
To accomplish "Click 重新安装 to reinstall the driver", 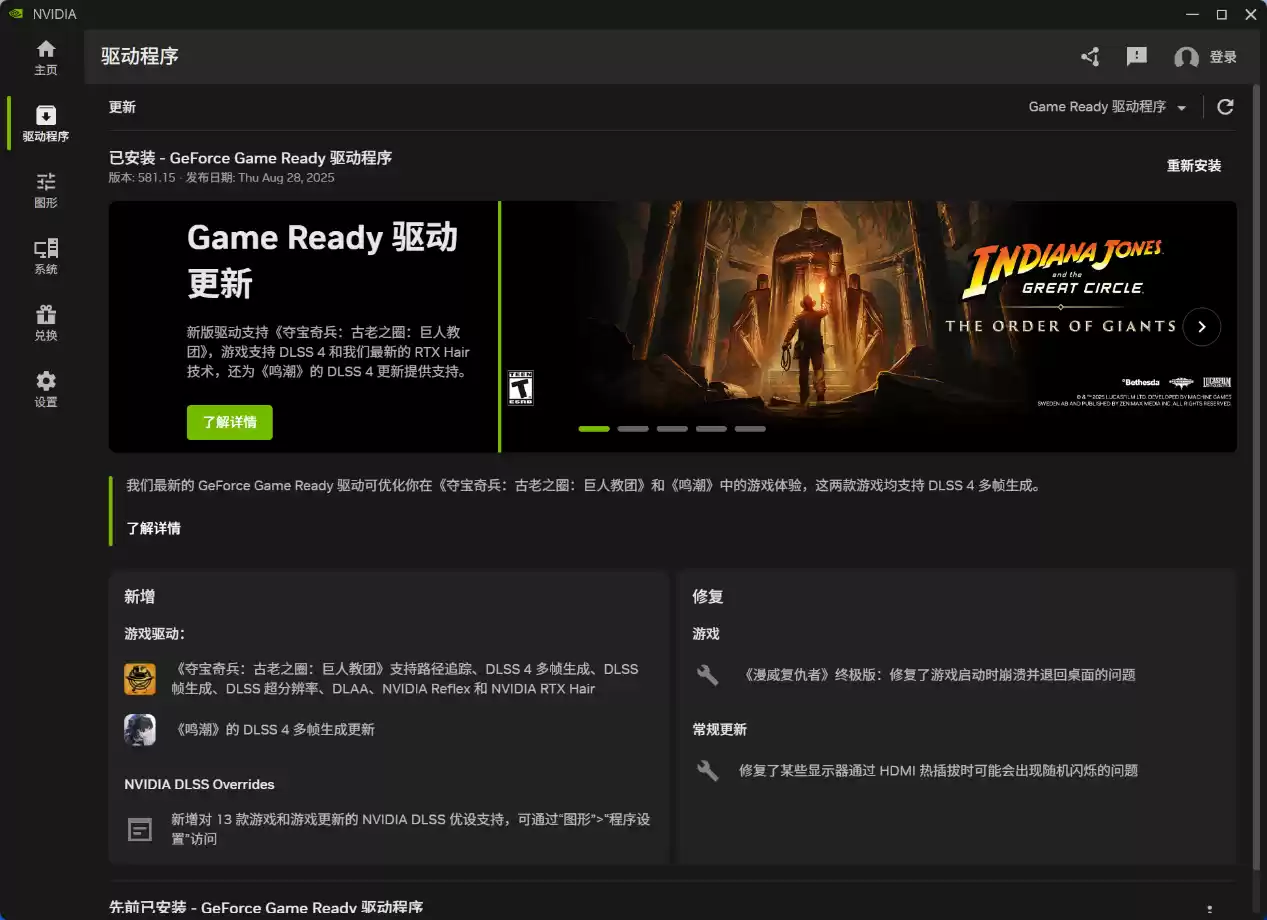I will pyautogui.click(x=1193, y=166).
